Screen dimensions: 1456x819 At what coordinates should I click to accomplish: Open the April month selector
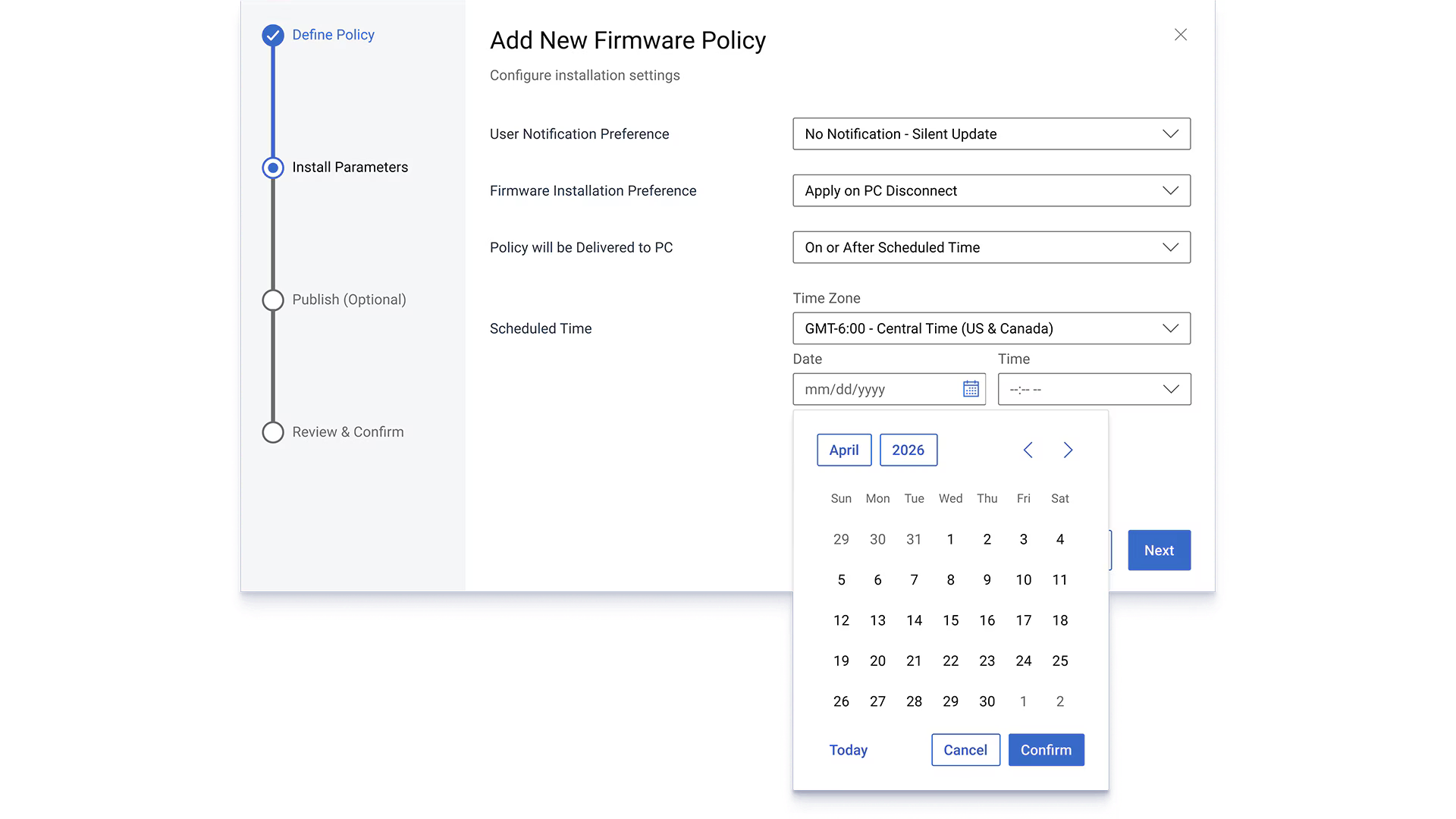(x=844, y=450)
